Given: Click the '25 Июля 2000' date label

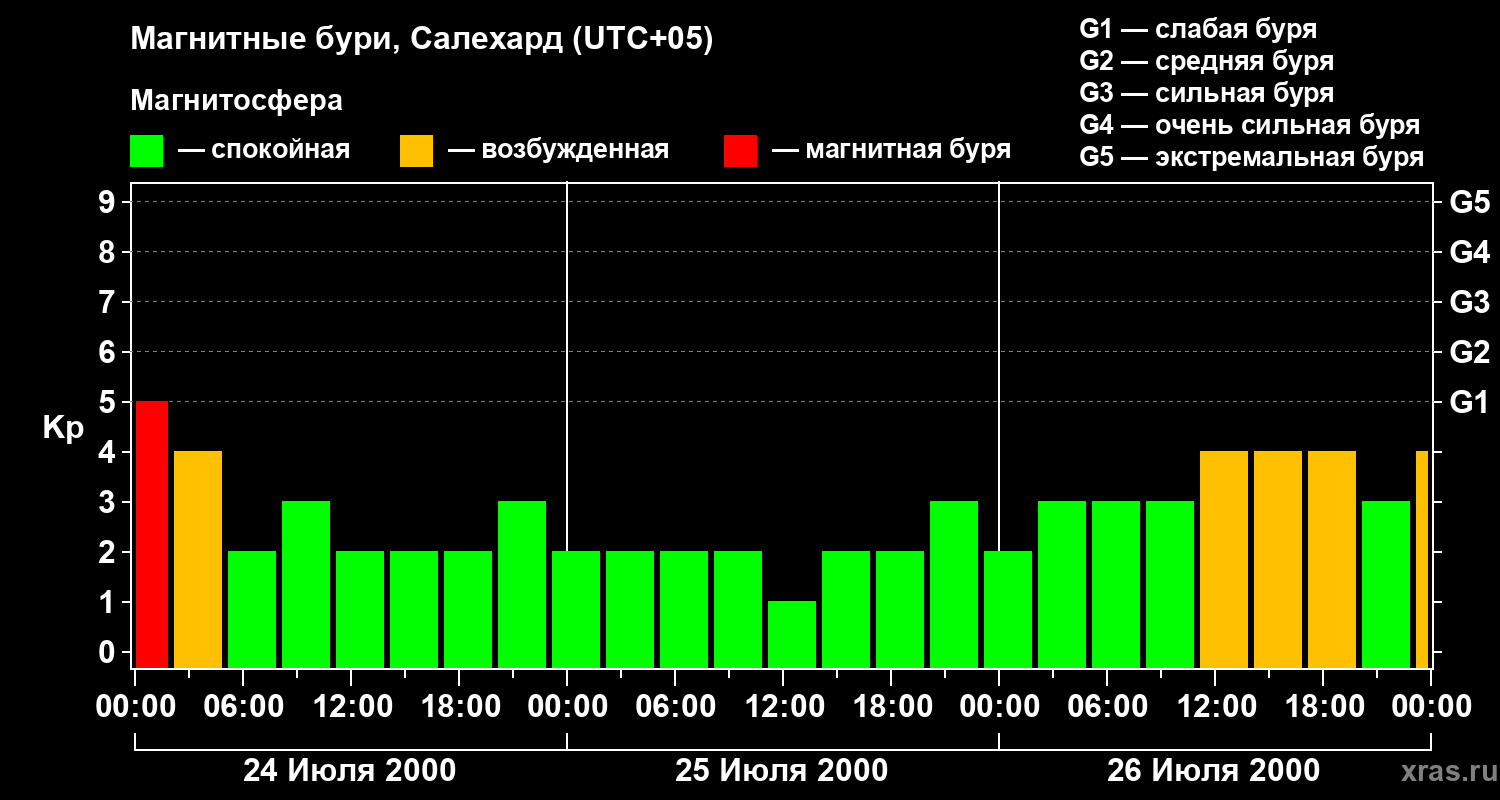Looking at the screenshot, I should 782,771.
